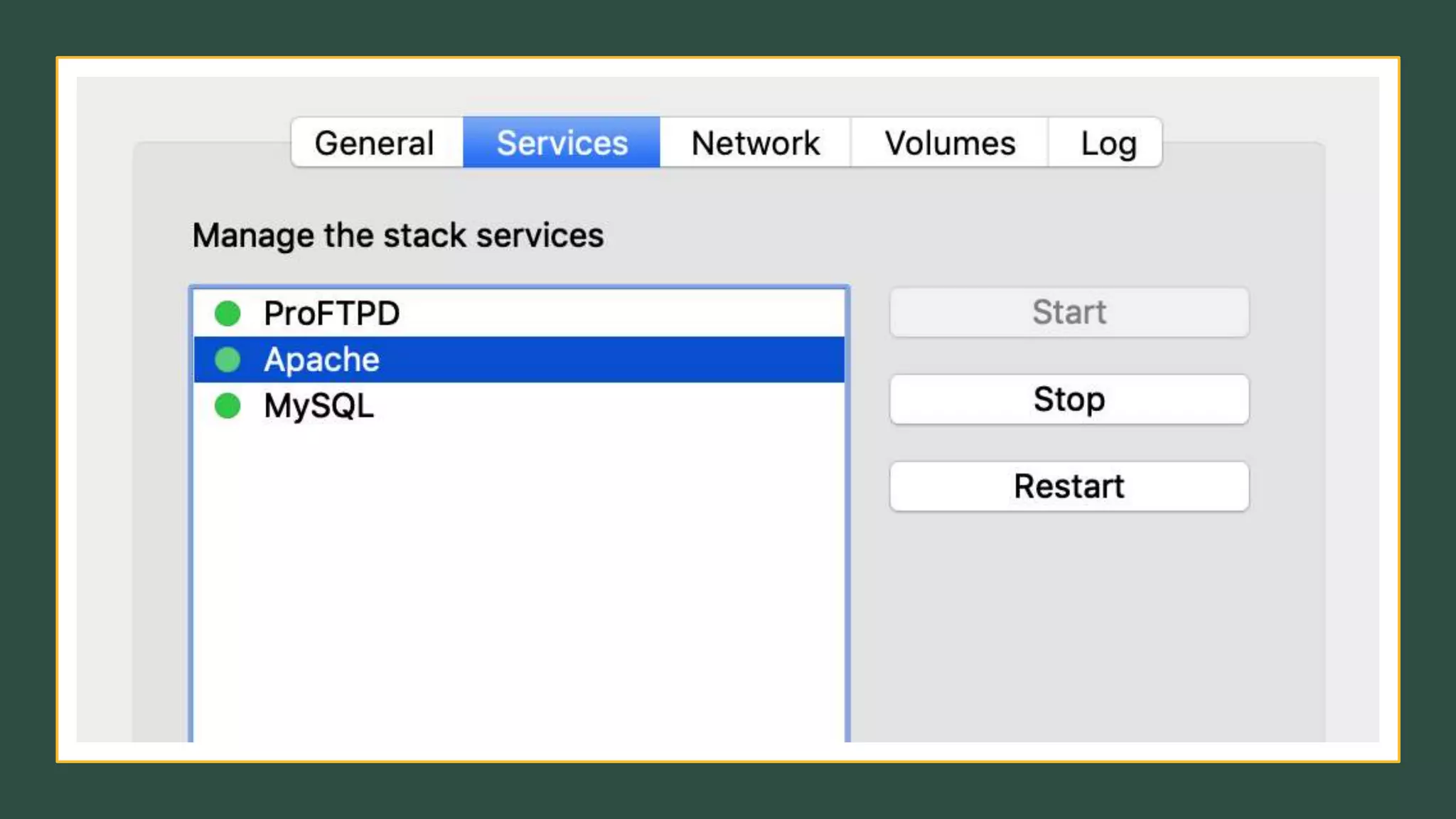Show the Log tab
This screenshot has height=819, width=1456.
[x=1108, y=143]
